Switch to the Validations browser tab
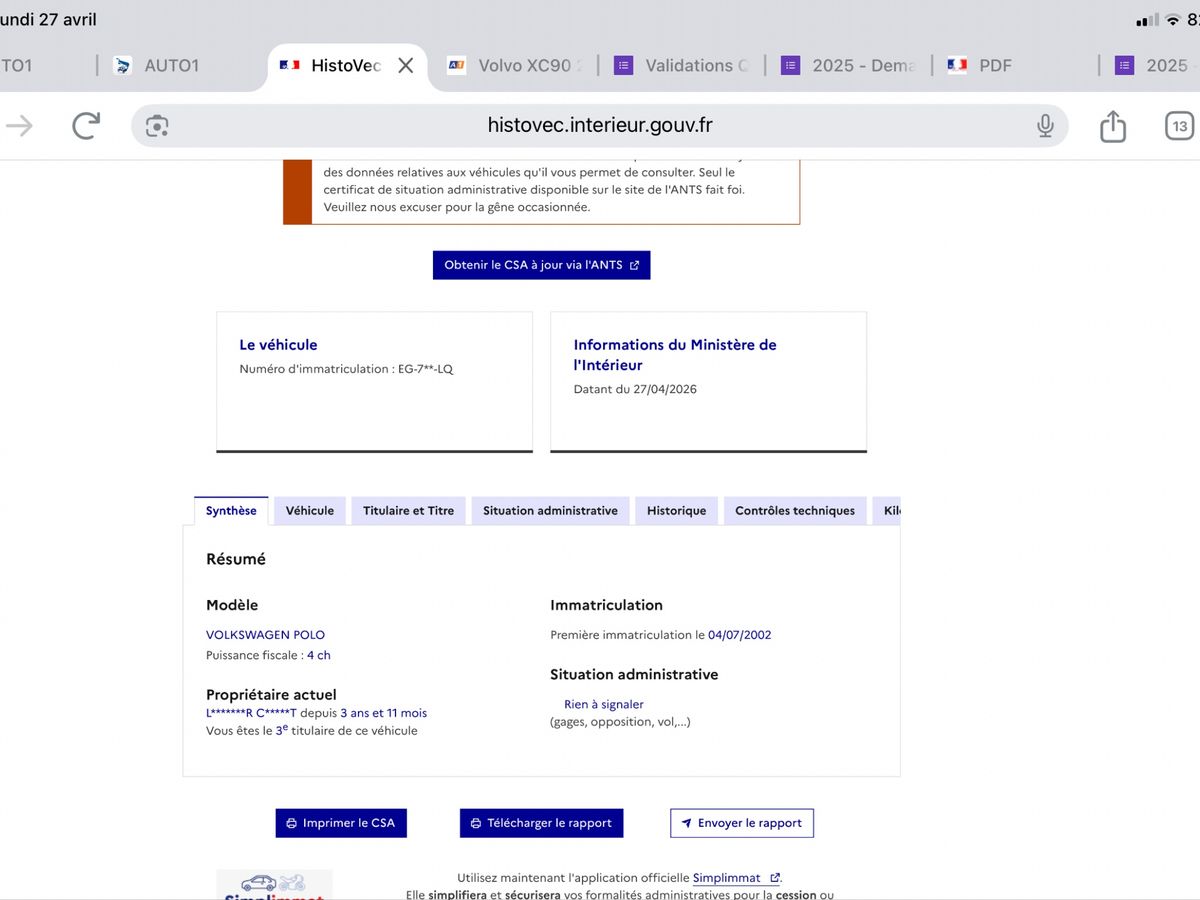Screen dimensions: 1200x900 coord(681,65)
